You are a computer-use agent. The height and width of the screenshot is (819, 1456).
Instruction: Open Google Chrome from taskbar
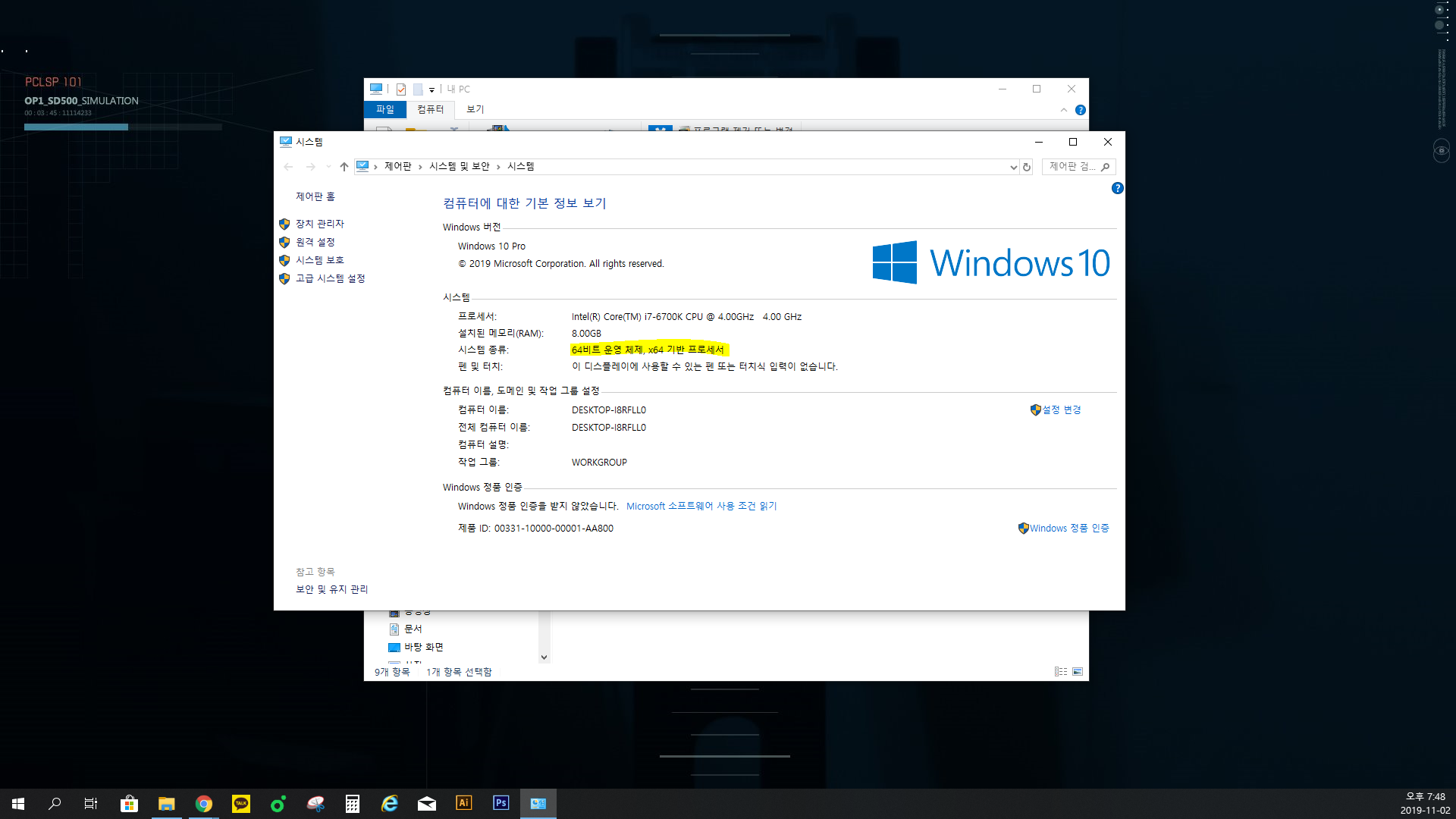click(203, 804)
